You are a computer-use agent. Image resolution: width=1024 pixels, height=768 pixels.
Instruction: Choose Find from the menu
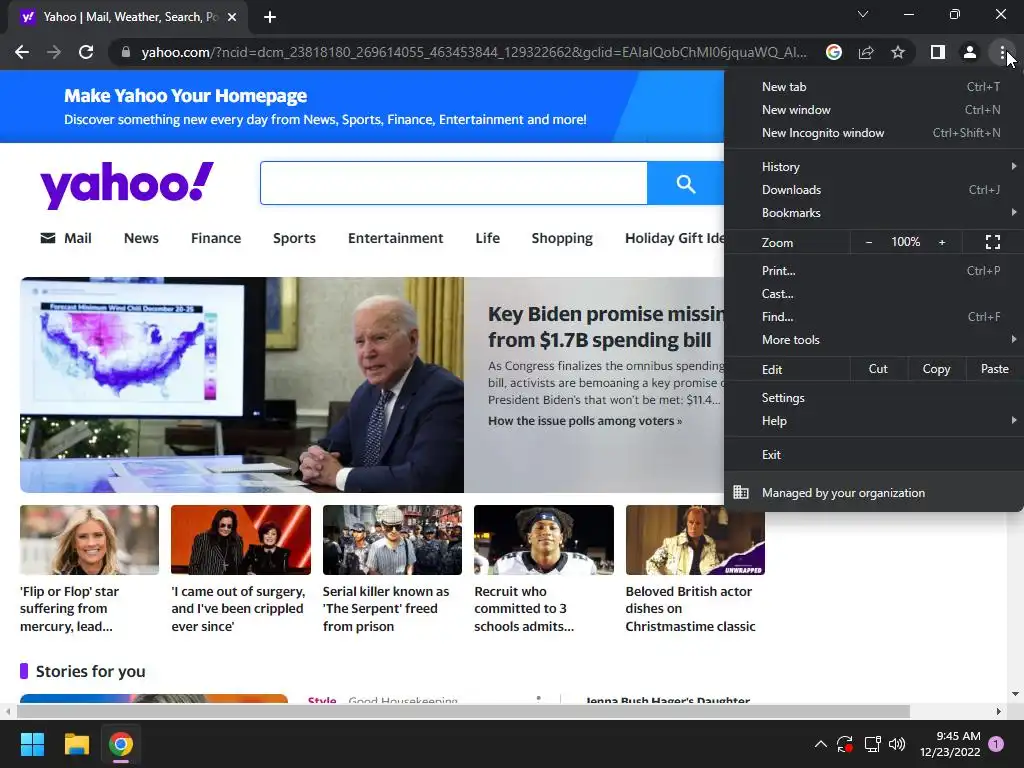pyautogui.click(x=874, y=317)
